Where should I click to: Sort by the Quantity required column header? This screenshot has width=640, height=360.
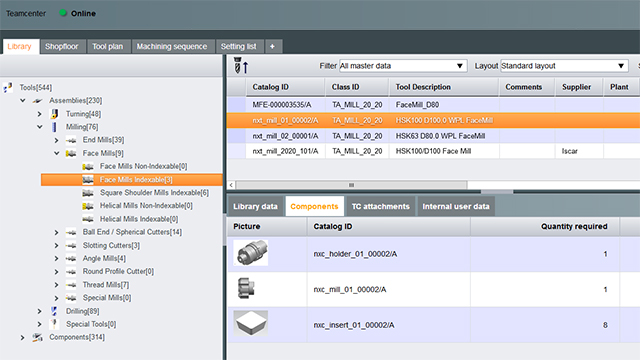pos(545,227)
